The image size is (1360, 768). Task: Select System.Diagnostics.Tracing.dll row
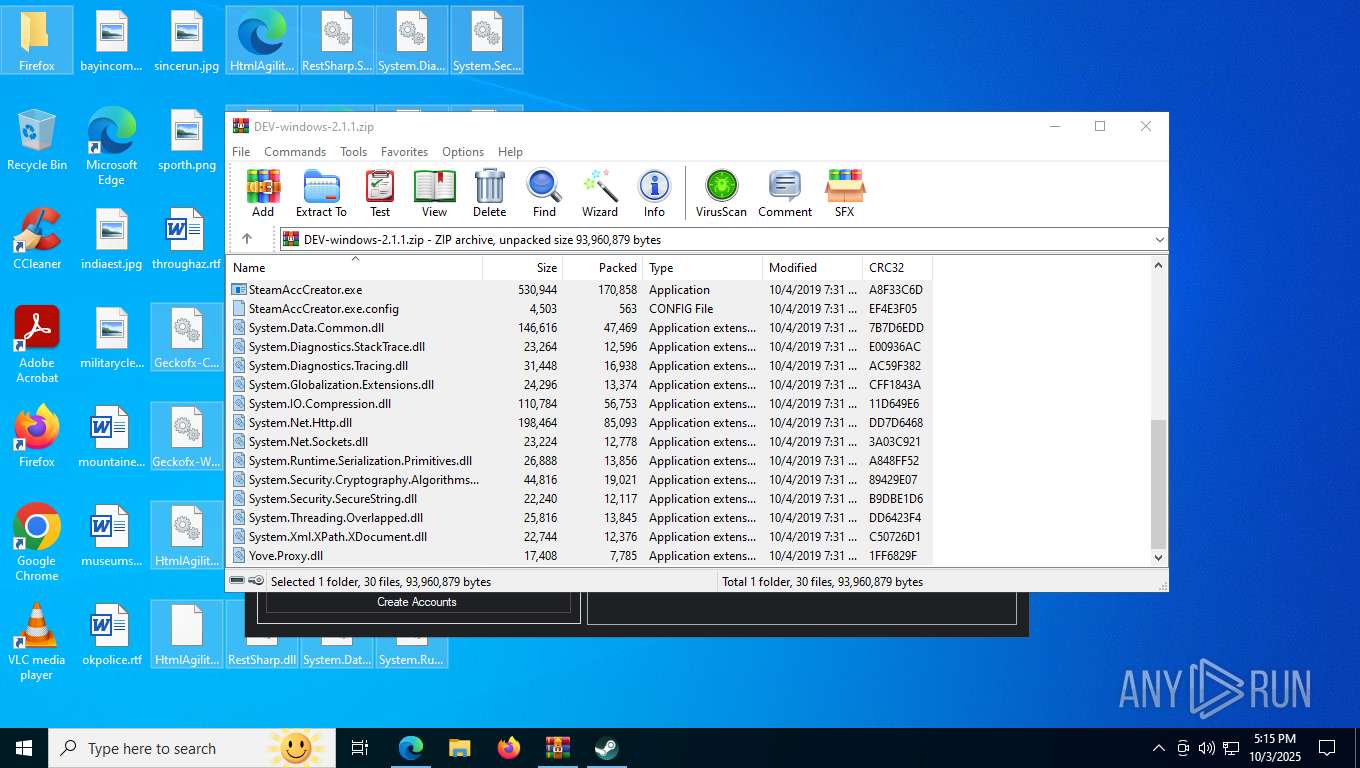580,366
